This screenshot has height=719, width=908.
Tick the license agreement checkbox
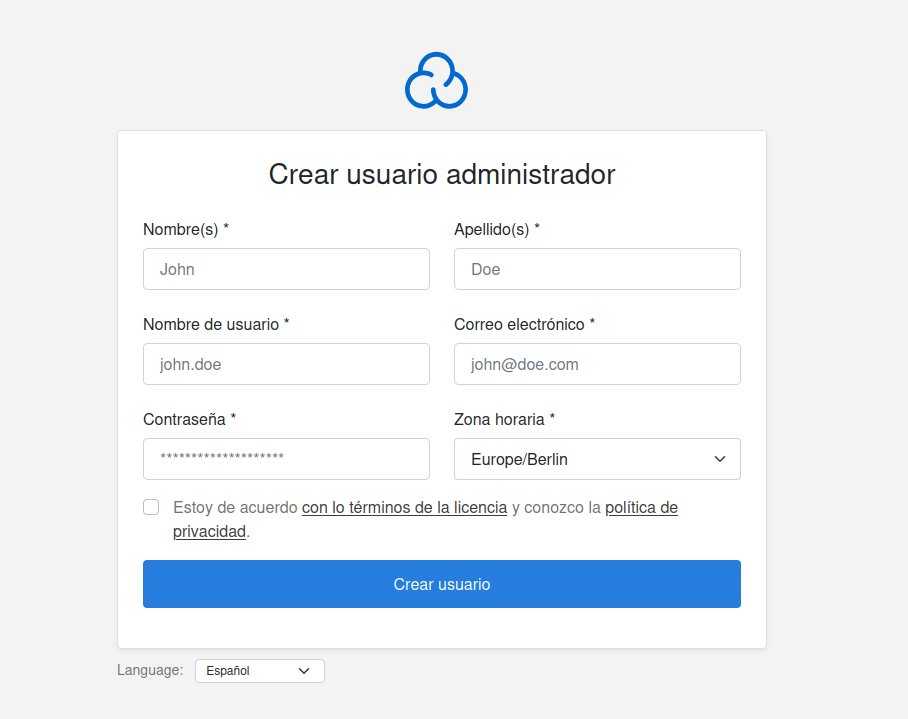click(x=151, y=507)
